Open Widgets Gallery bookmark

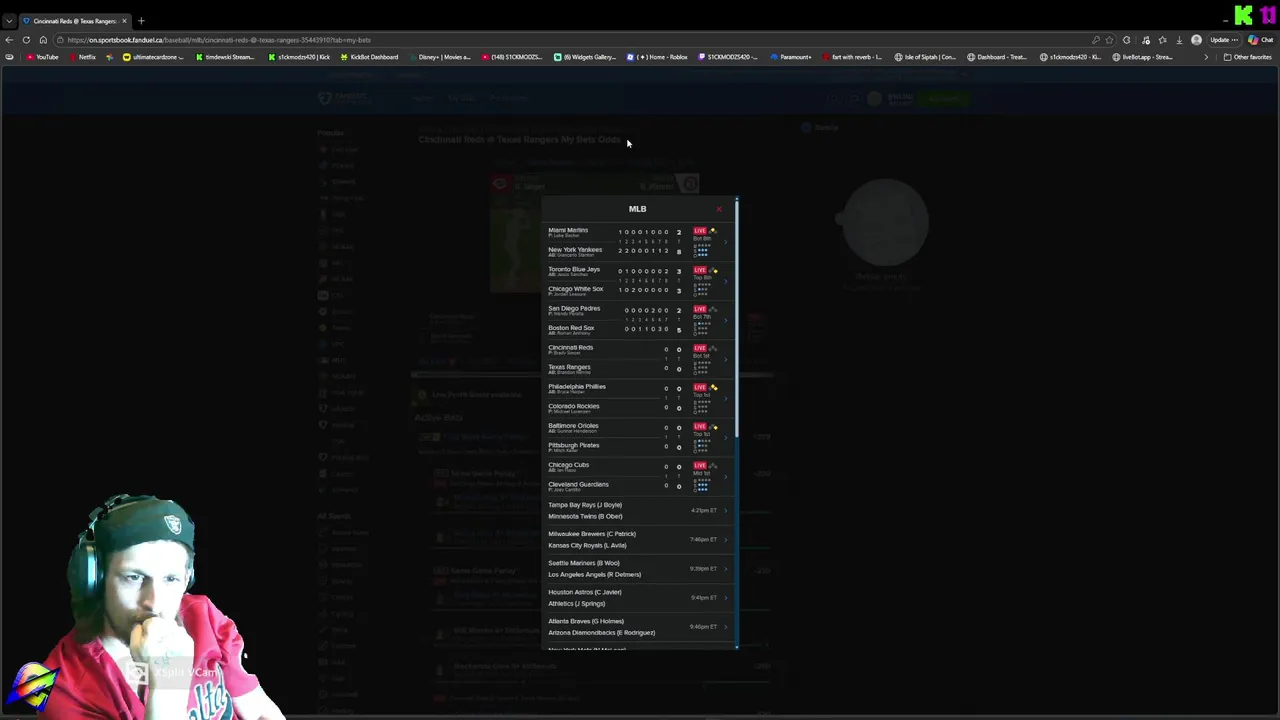(x=585, y=57)
